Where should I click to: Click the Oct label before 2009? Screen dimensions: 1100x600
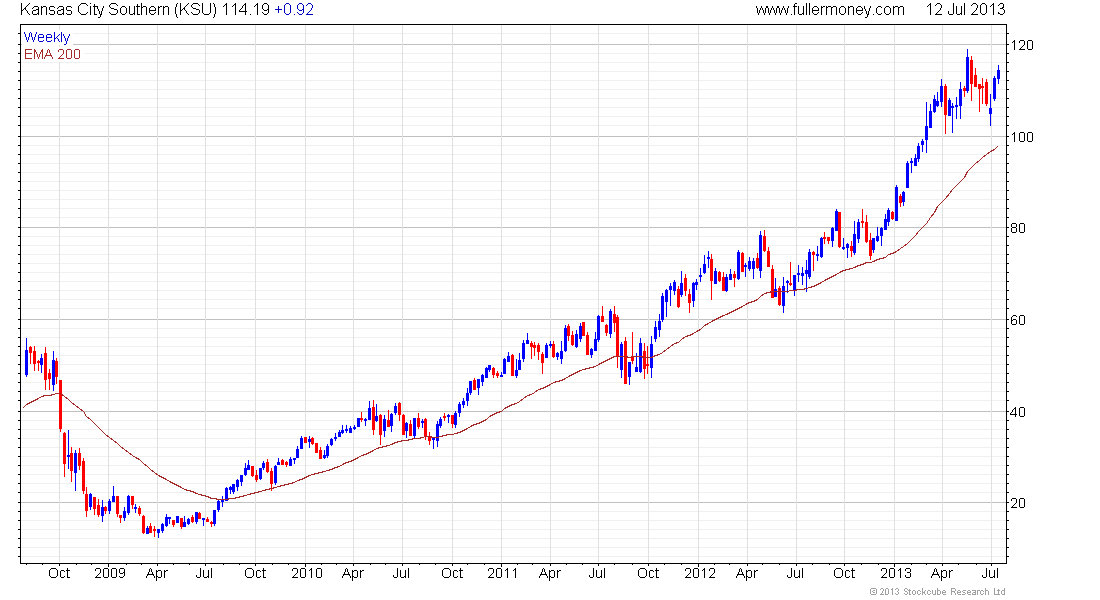click(59, 573)
